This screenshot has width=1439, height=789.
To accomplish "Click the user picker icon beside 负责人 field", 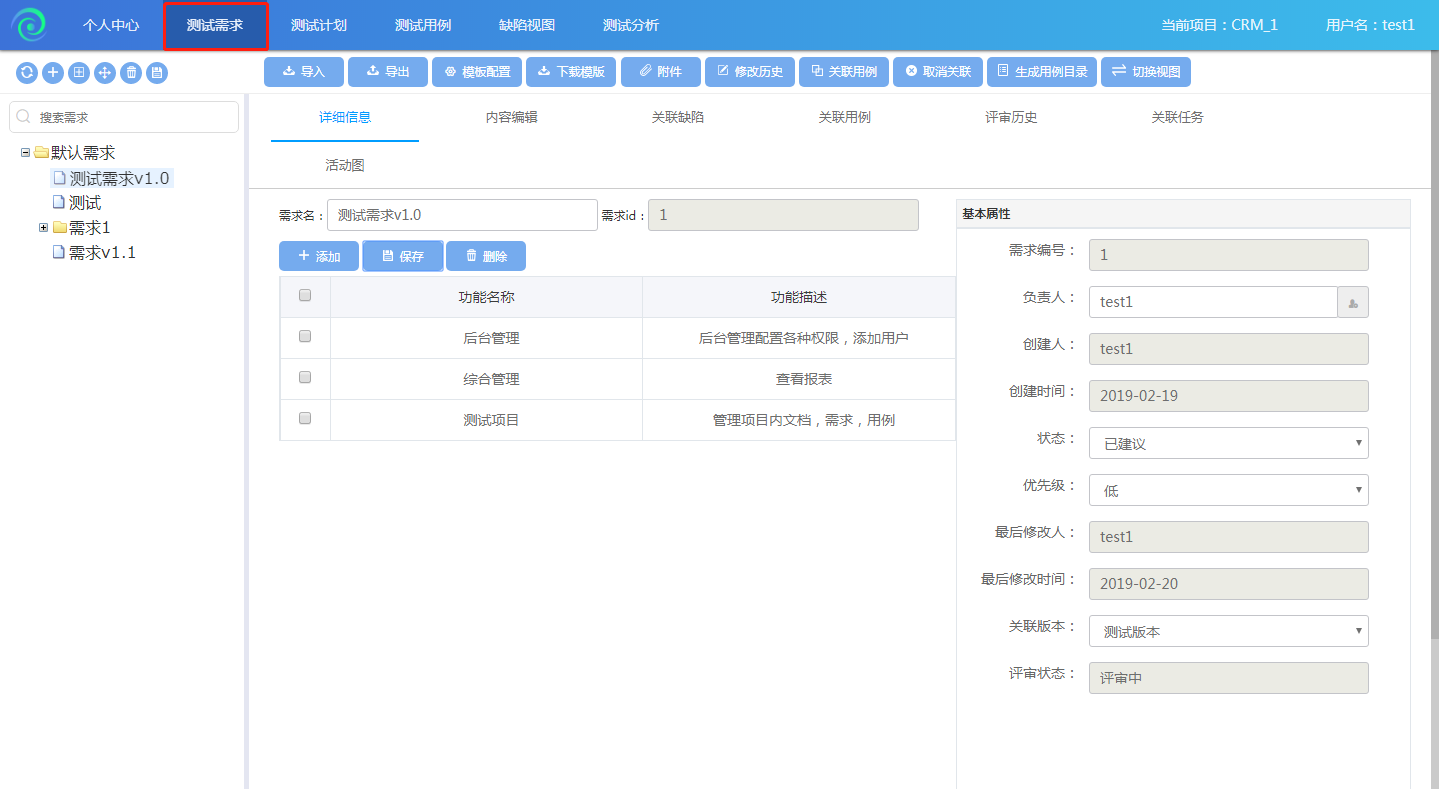I will 1353,302.
